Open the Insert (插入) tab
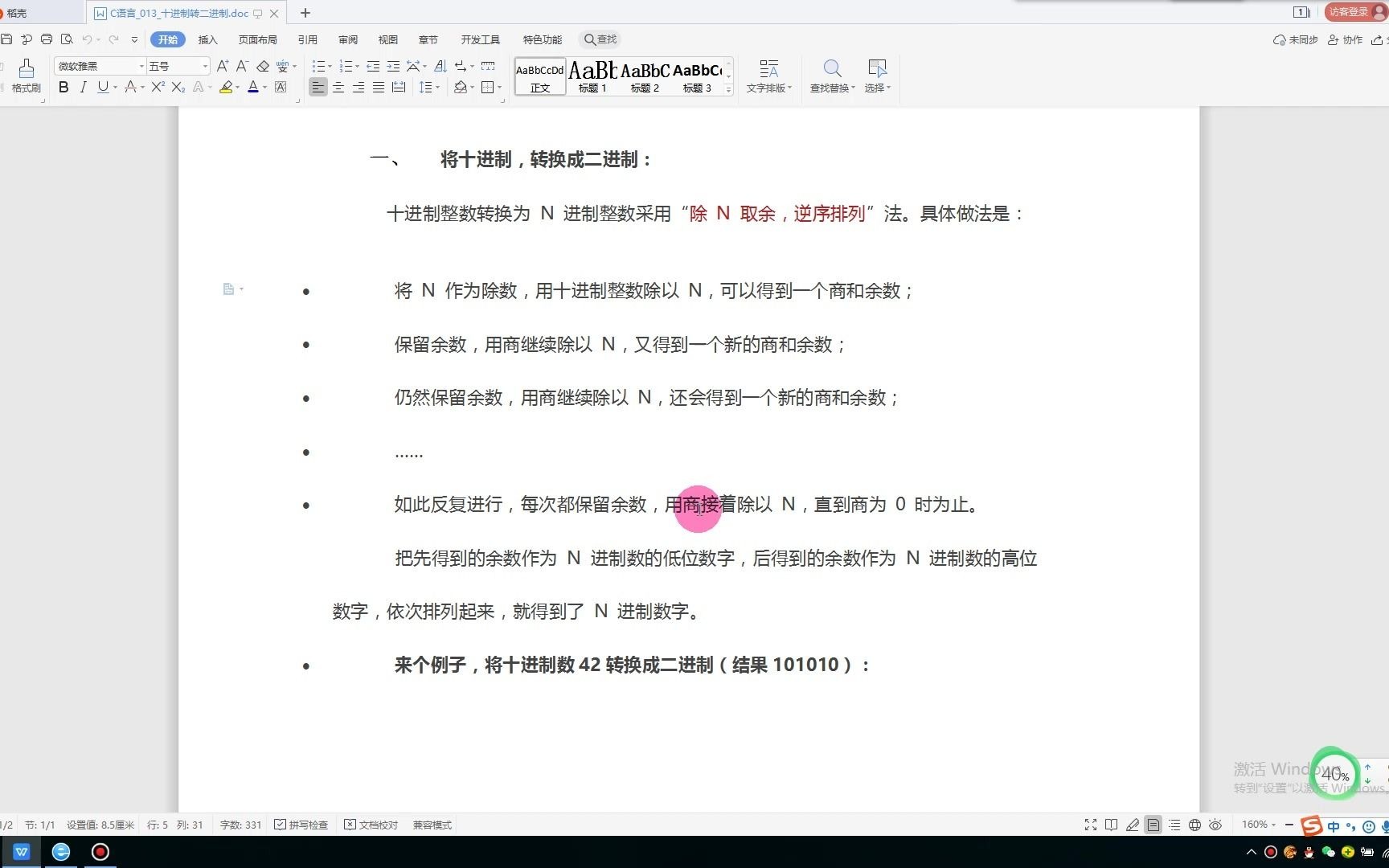 [207, 39]
